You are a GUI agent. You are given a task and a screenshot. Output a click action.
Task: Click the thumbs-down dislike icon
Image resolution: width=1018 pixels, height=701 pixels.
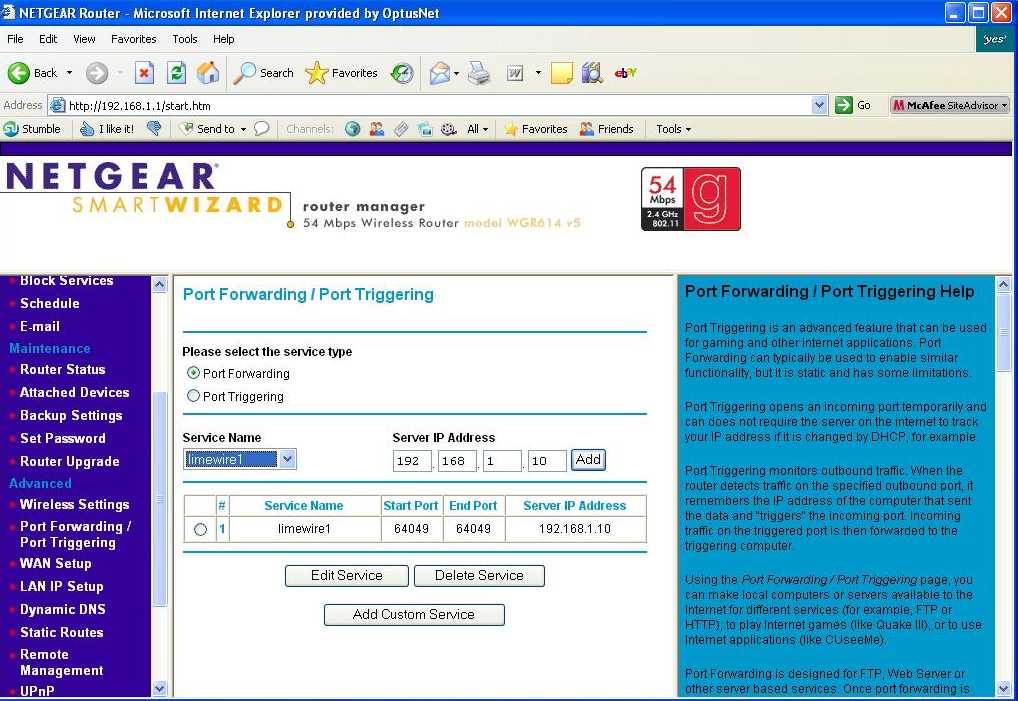coord(155,129)
